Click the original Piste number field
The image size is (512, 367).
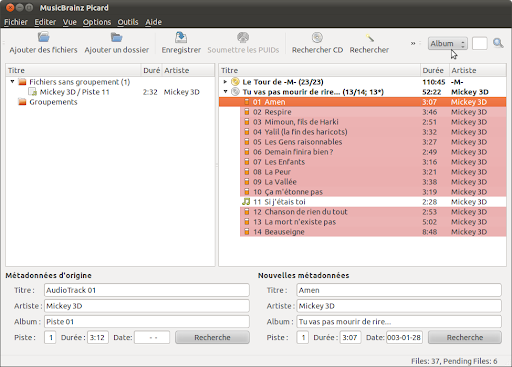[50, 337]
